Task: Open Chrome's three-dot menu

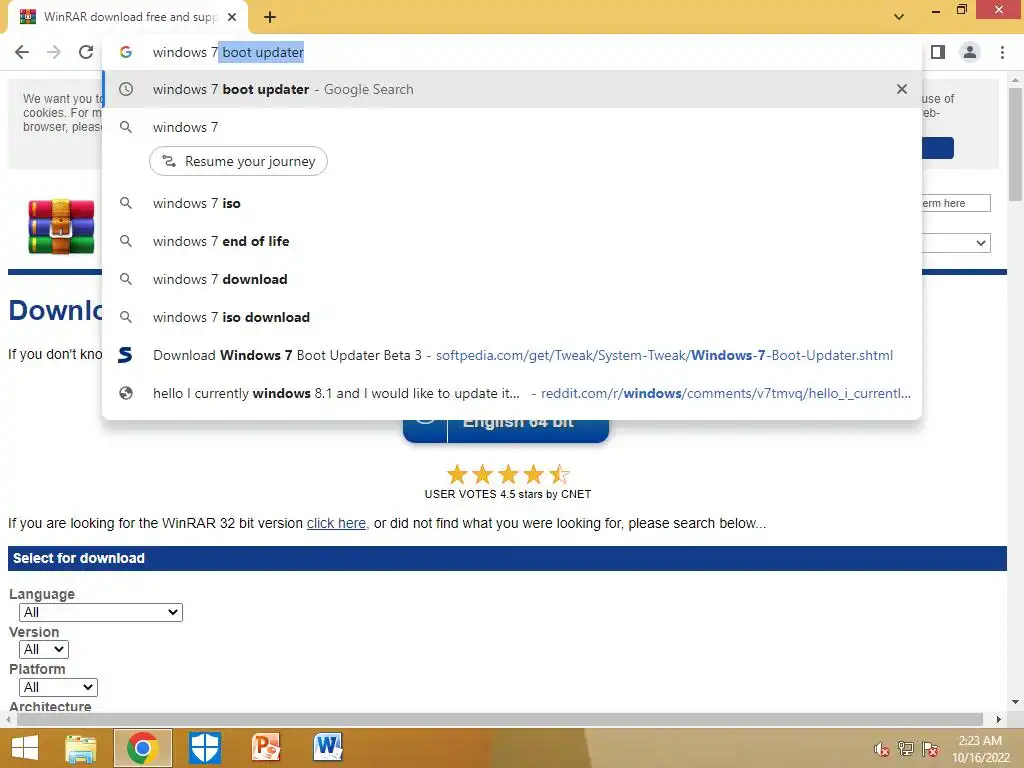Action: click(x=1002, y=52)
